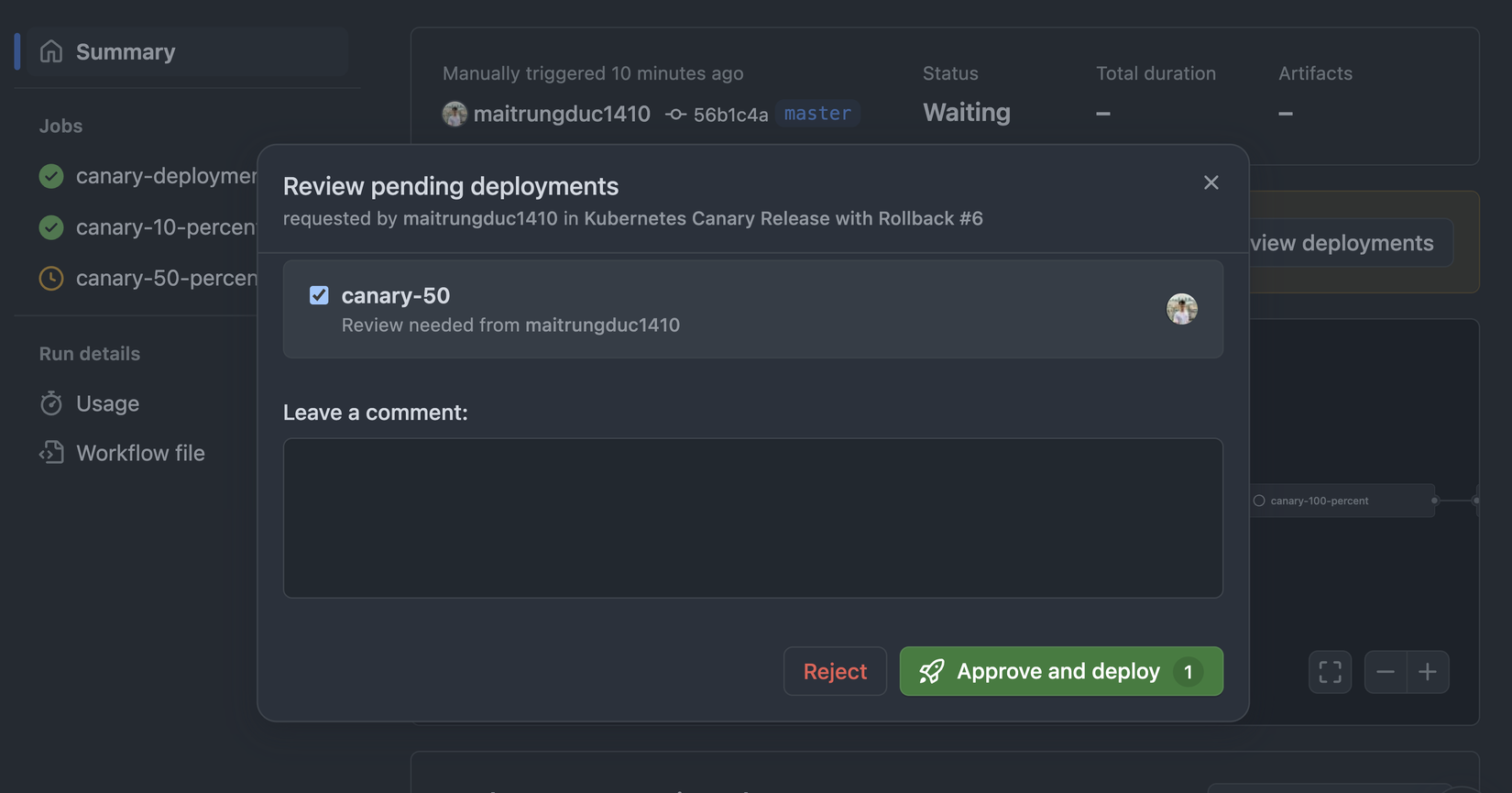
Task: Open Workflow file via the code file icon
Action: coord(52,452)
